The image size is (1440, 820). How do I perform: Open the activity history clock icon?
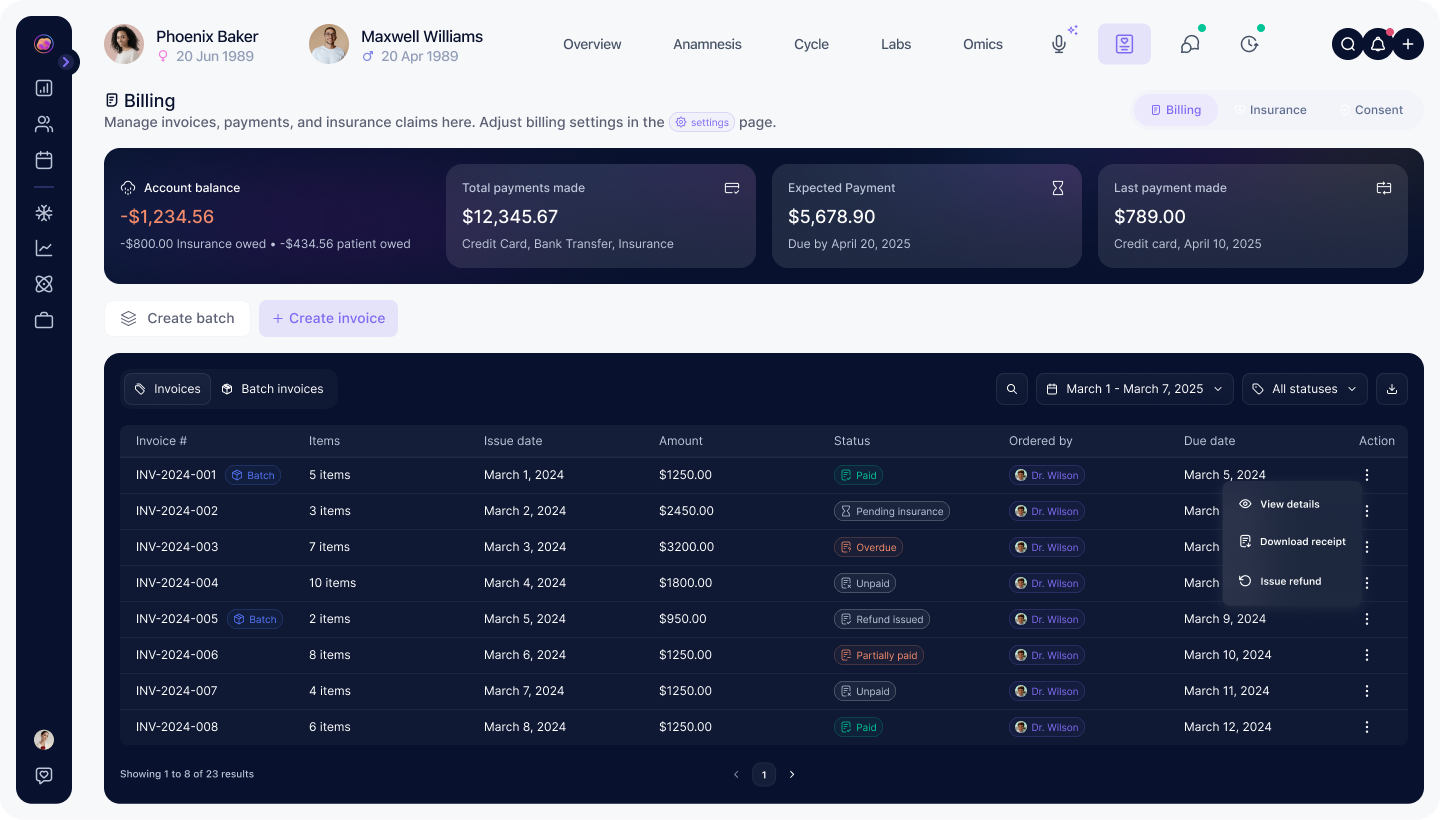click(1248, 44)
